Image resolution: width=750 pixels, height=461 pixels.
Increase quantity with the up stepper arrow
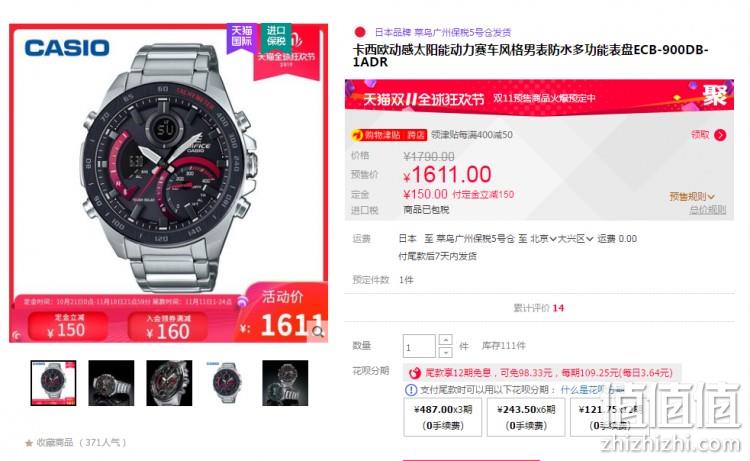tap(445, 340)
